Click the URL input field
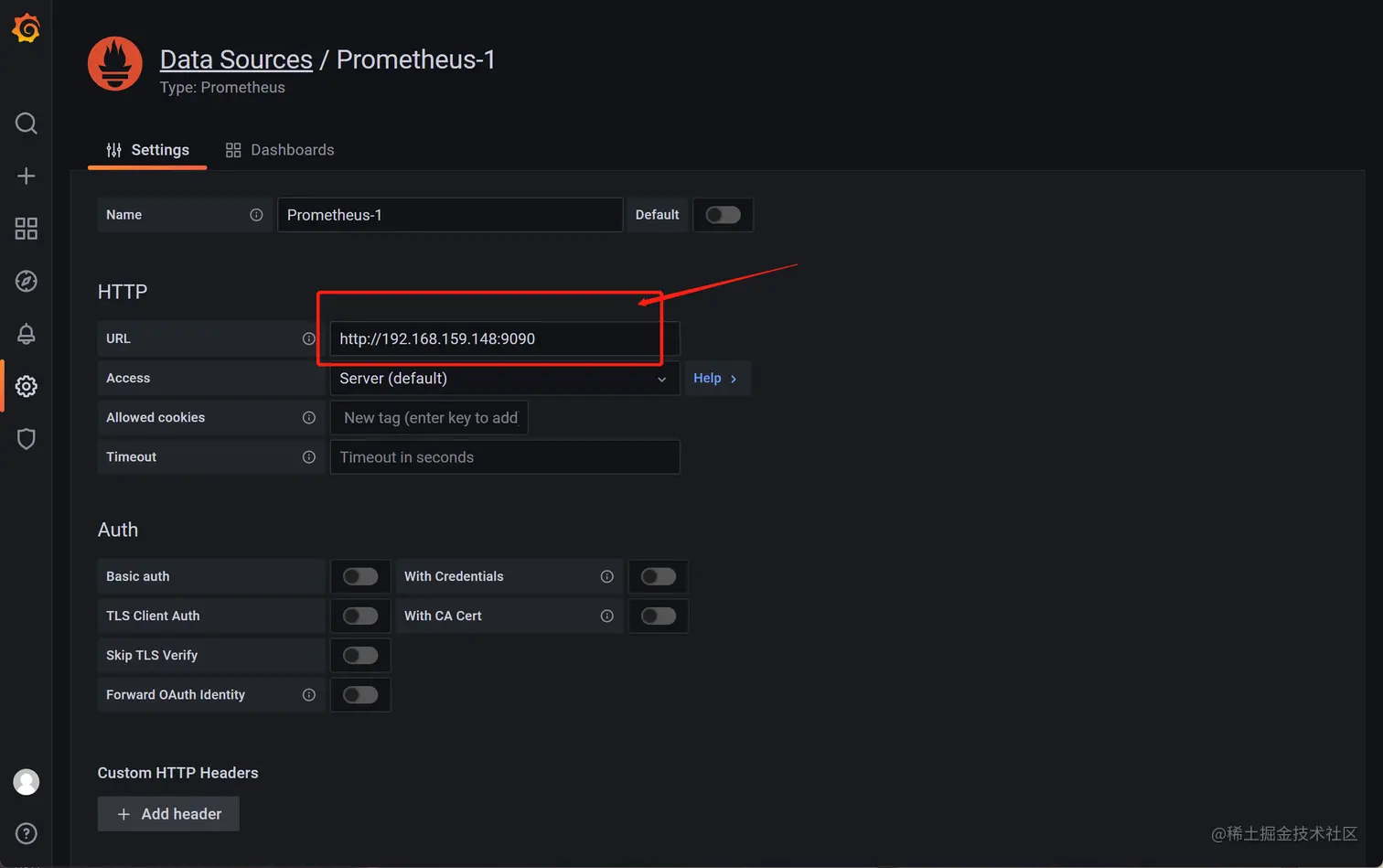Viewport: 1383px width, 868px height. 505,338
